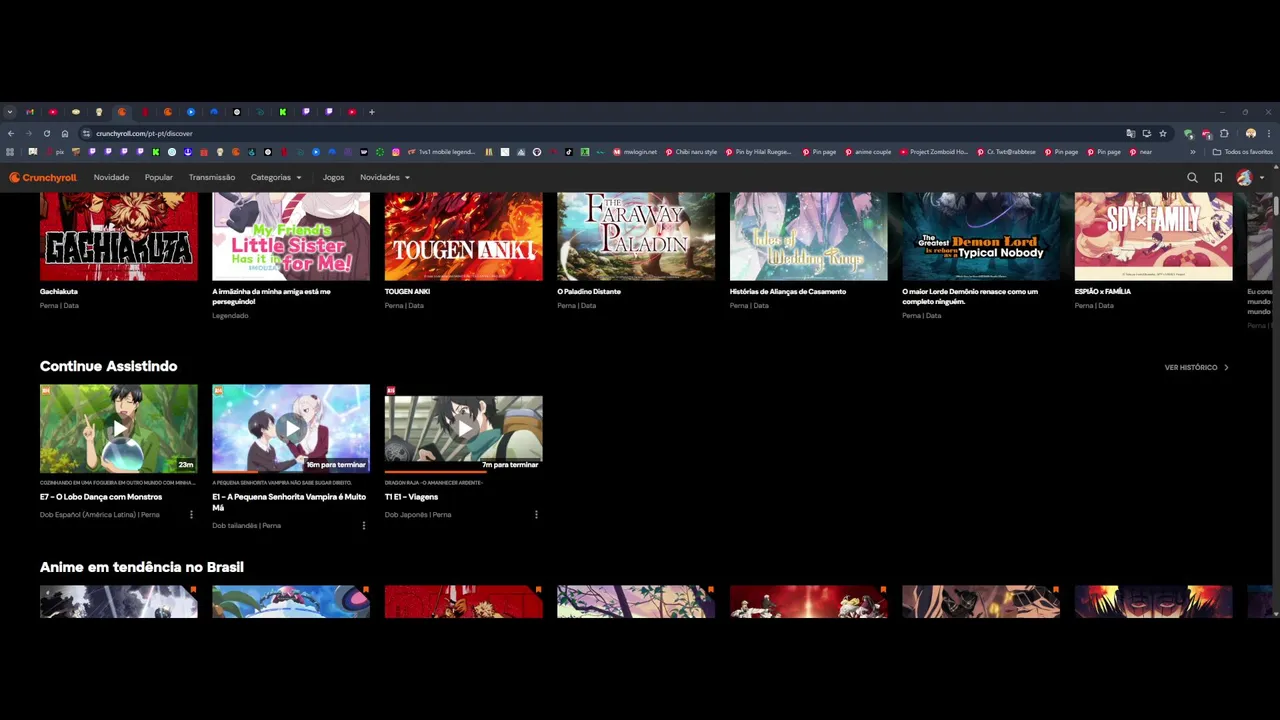1280x720 pixels.
Task: Click the Chrome profile avatar
Action: point(1251,133)
